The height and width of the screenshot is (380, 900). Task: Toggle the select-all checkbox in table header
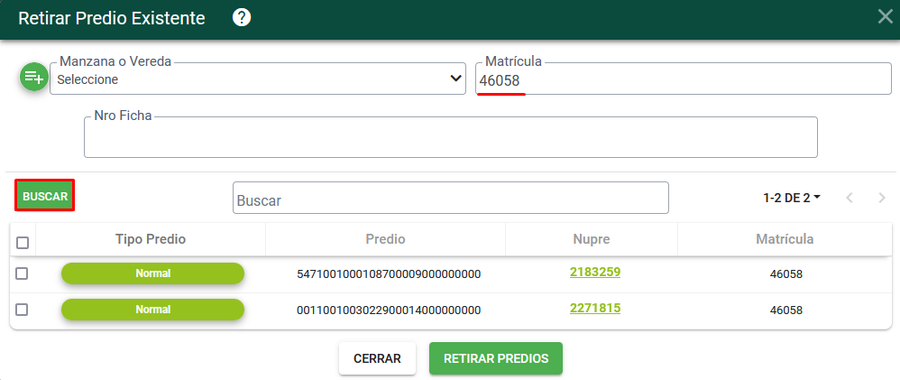[22, 243]
